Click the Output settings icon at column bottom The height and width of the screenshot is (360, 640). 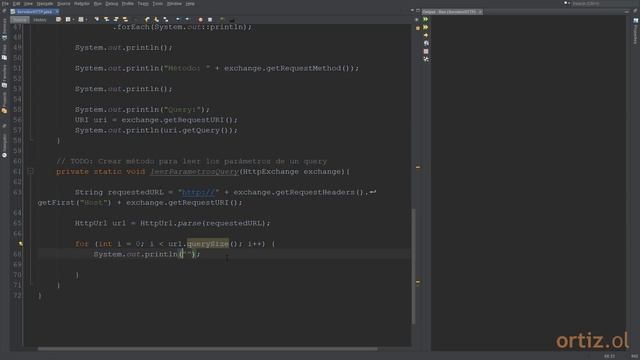point(426,59)
